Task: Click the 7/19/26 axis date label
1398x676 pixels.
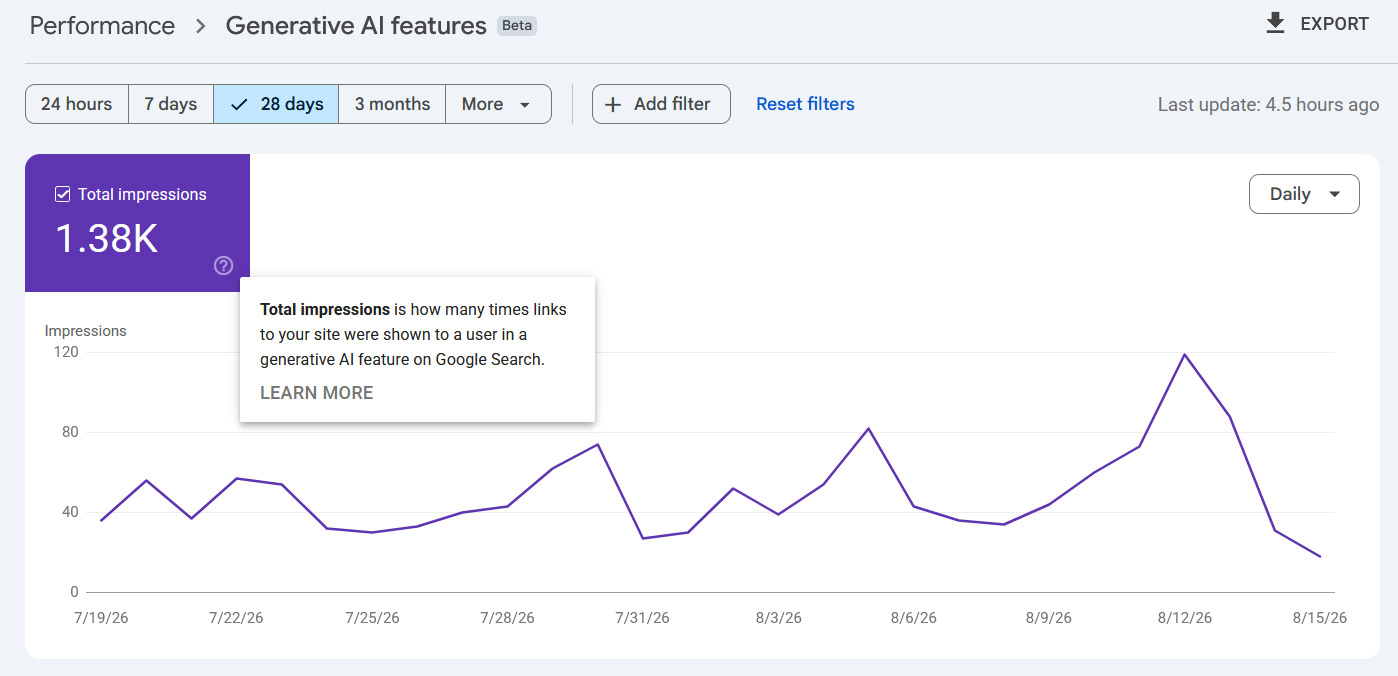Action: coord(101,618)
